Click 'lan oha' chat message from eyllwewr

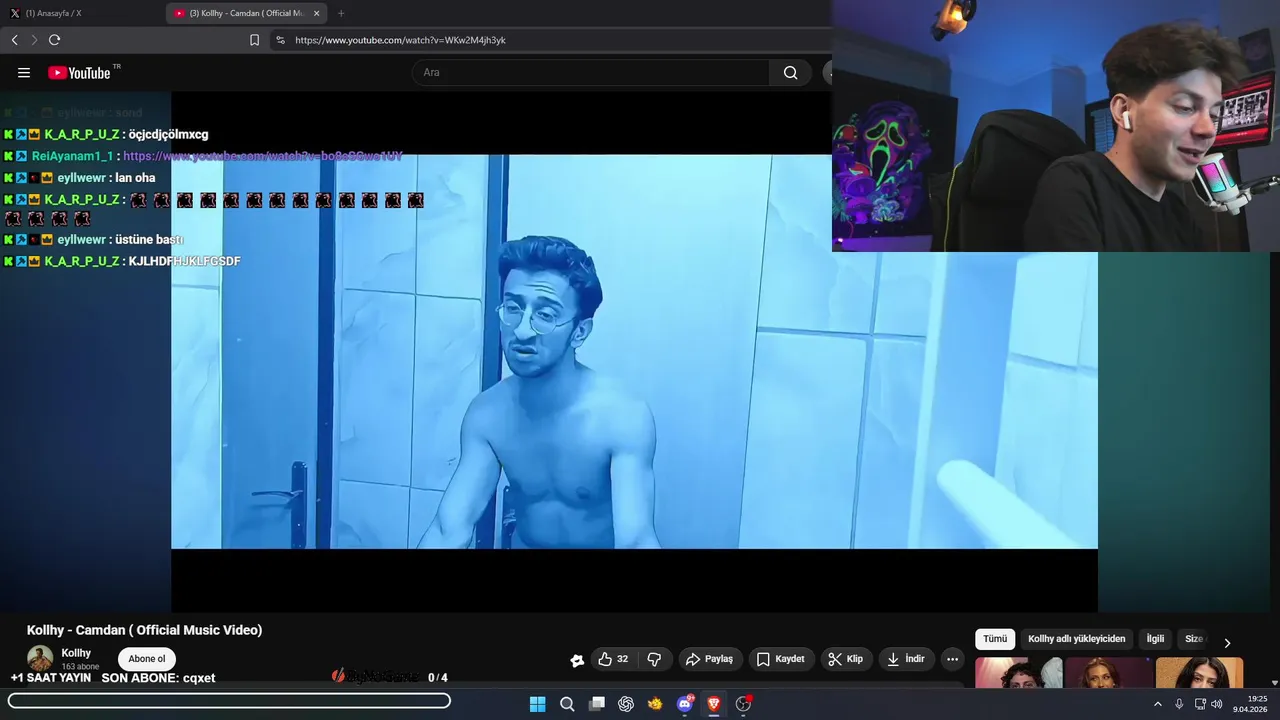click(135, 178)
